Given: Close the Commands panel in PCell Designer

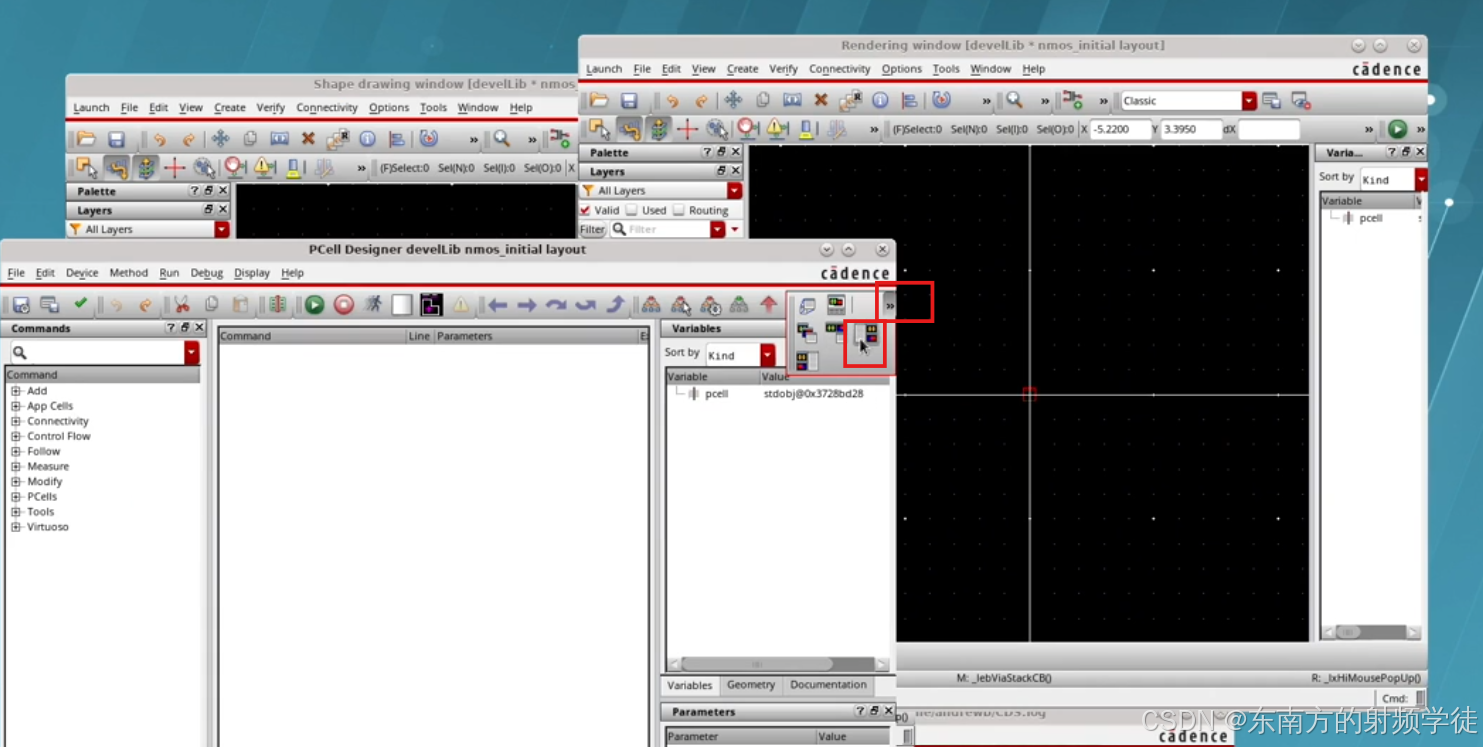Looking at the screenshot, I should click(199, 328).
